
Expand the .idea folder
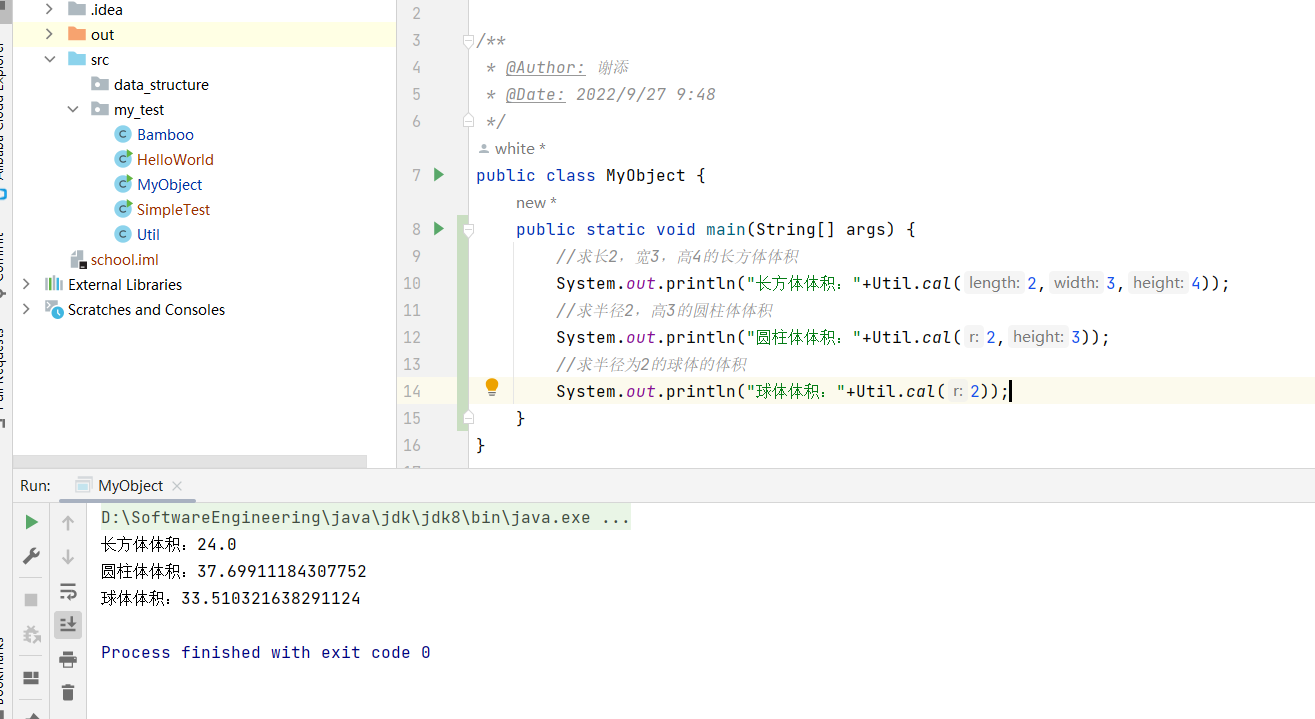(50, 9)
